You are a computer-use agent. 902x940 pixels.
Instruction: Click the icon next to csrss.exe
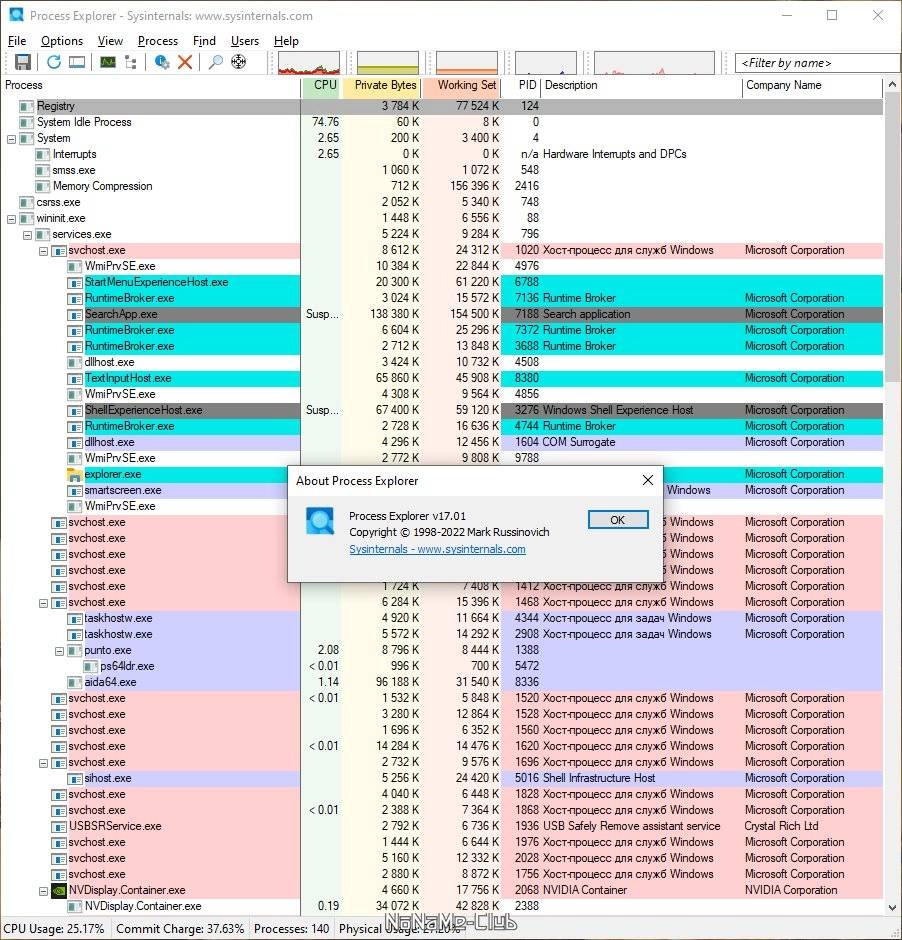point(26,203)
